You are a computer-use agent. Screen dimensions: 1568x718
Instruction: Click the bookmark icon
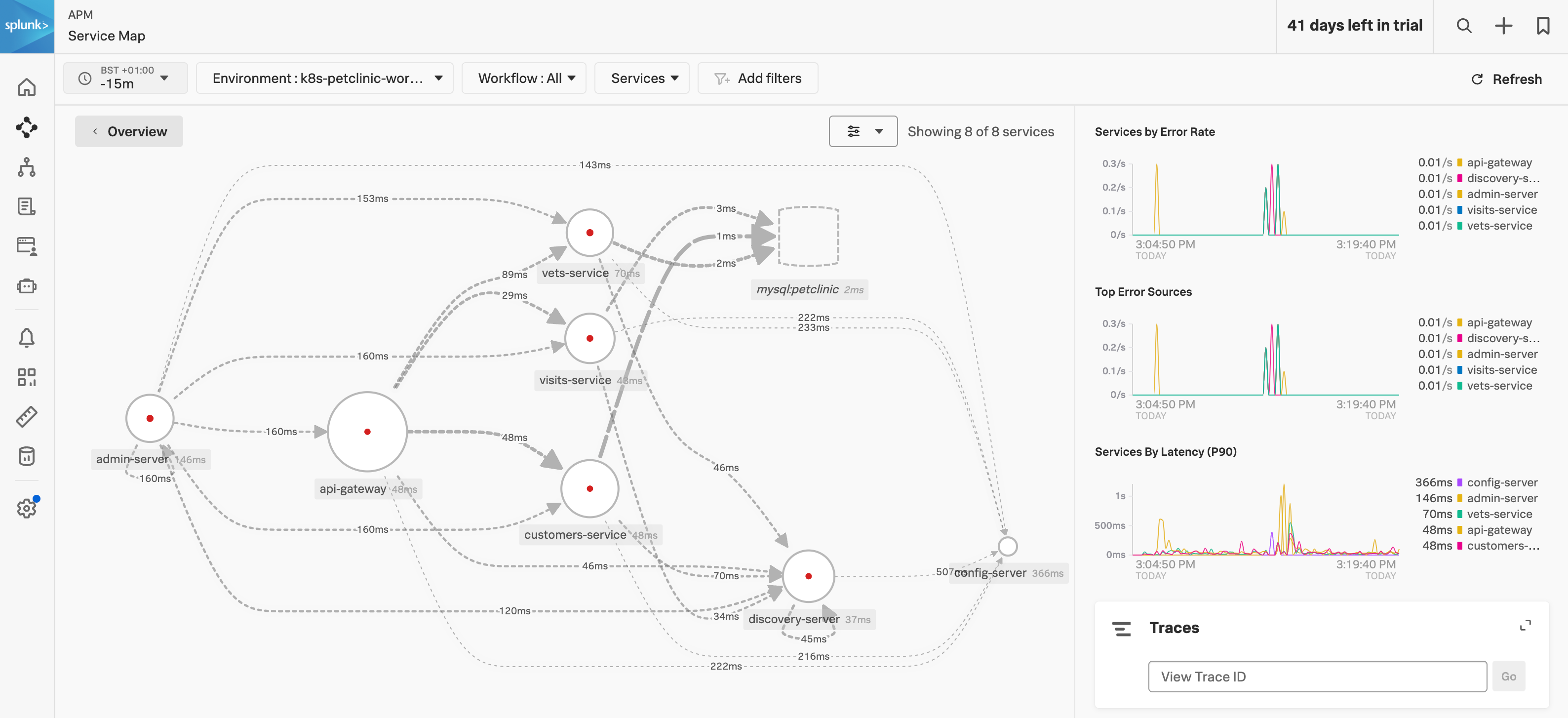pos(1543,26)
